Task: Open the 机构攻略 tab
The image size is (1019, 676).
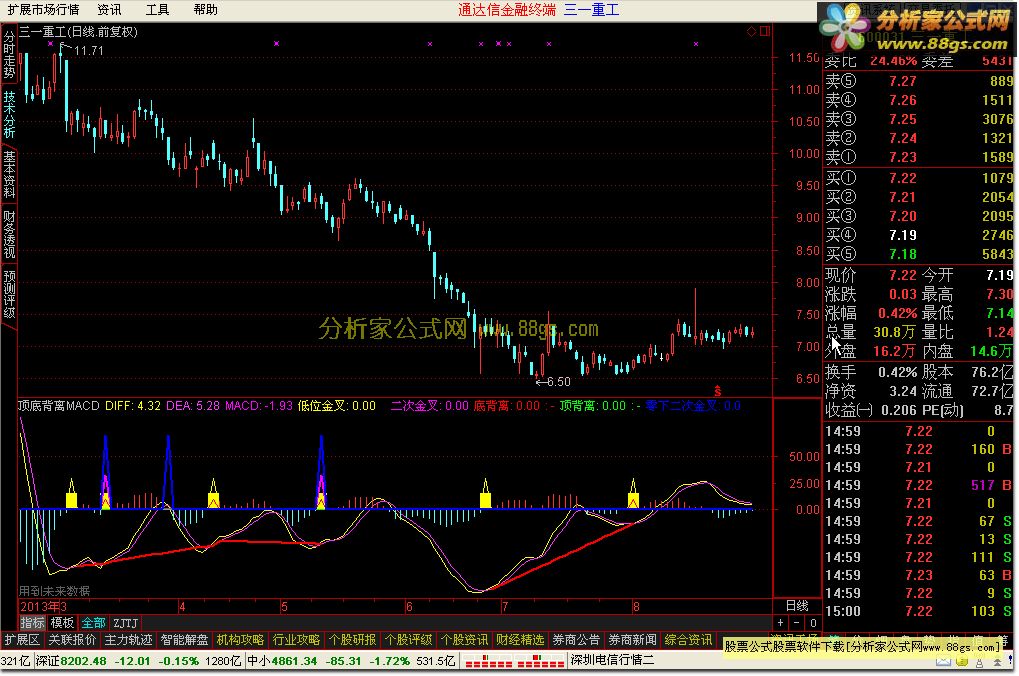Action: (240, 640)
